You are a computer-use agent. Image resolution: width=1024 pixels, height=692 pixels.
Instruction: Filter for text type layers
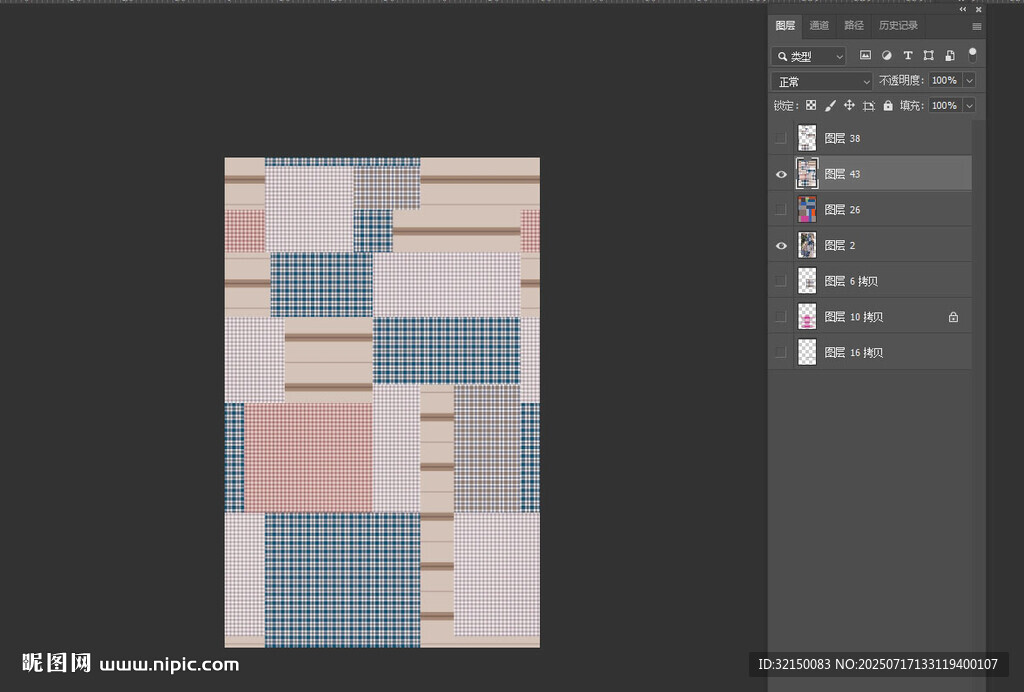[907, 56]
